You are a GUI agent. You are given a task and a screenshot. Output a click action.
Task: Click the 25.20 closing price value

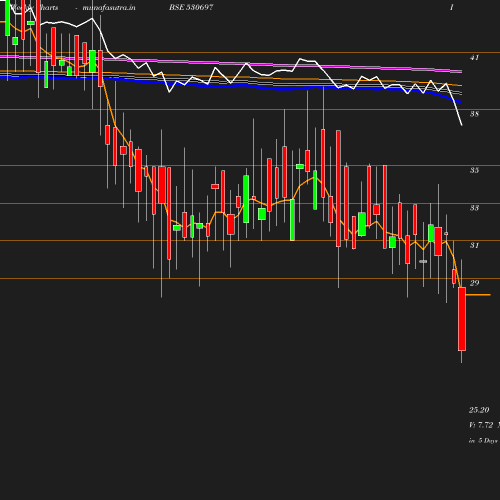tap(479, 410)
